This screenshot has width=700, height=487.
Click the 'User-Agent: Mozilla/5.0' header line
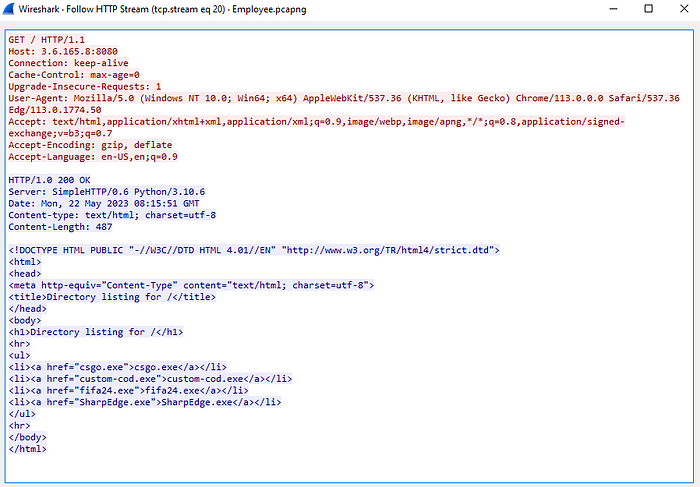[x=344, y=98]
